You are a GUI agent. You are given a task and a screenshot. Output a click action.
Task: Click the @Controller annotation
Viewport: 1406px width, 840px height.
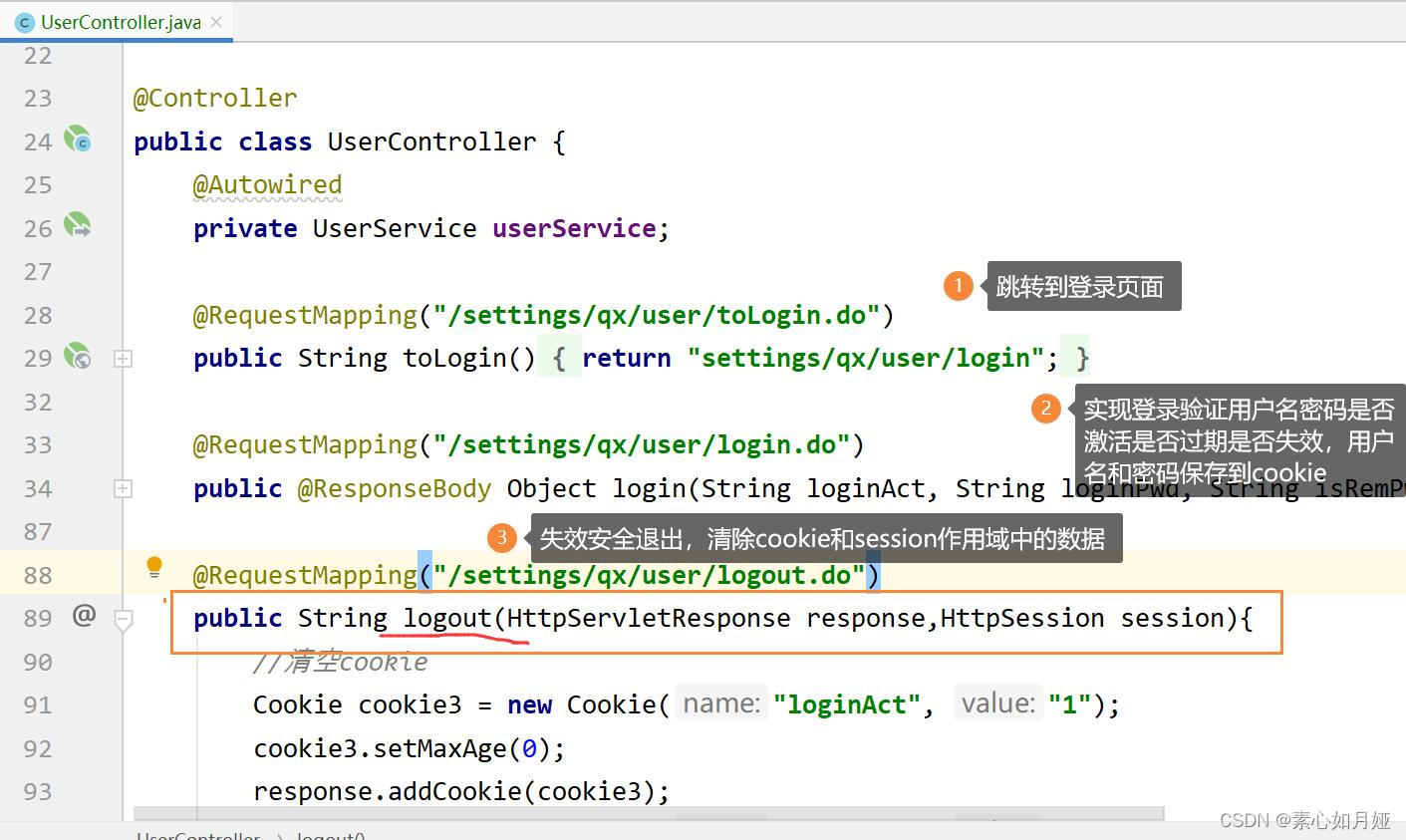[x=215, y=98]
